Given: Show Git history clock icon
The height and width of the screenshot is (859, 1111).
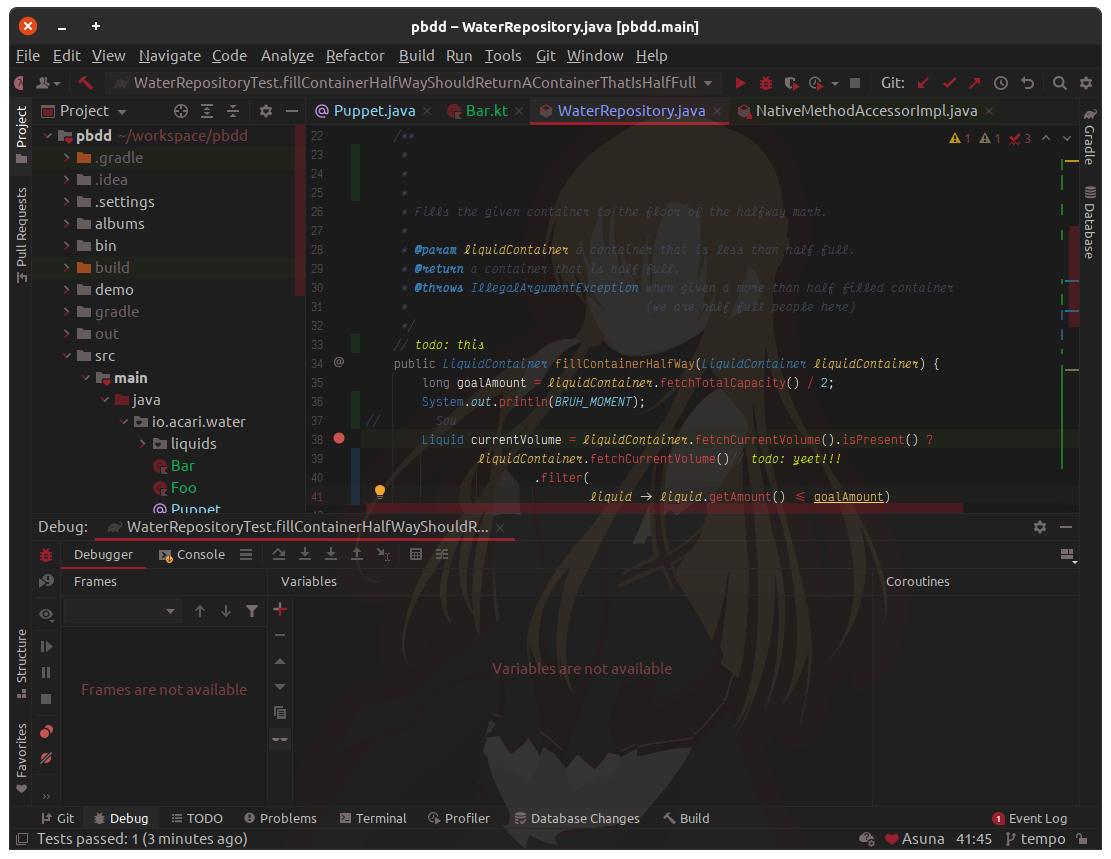Looking at the screenshot, I should pyautogui.click(x=1001, y=83).
